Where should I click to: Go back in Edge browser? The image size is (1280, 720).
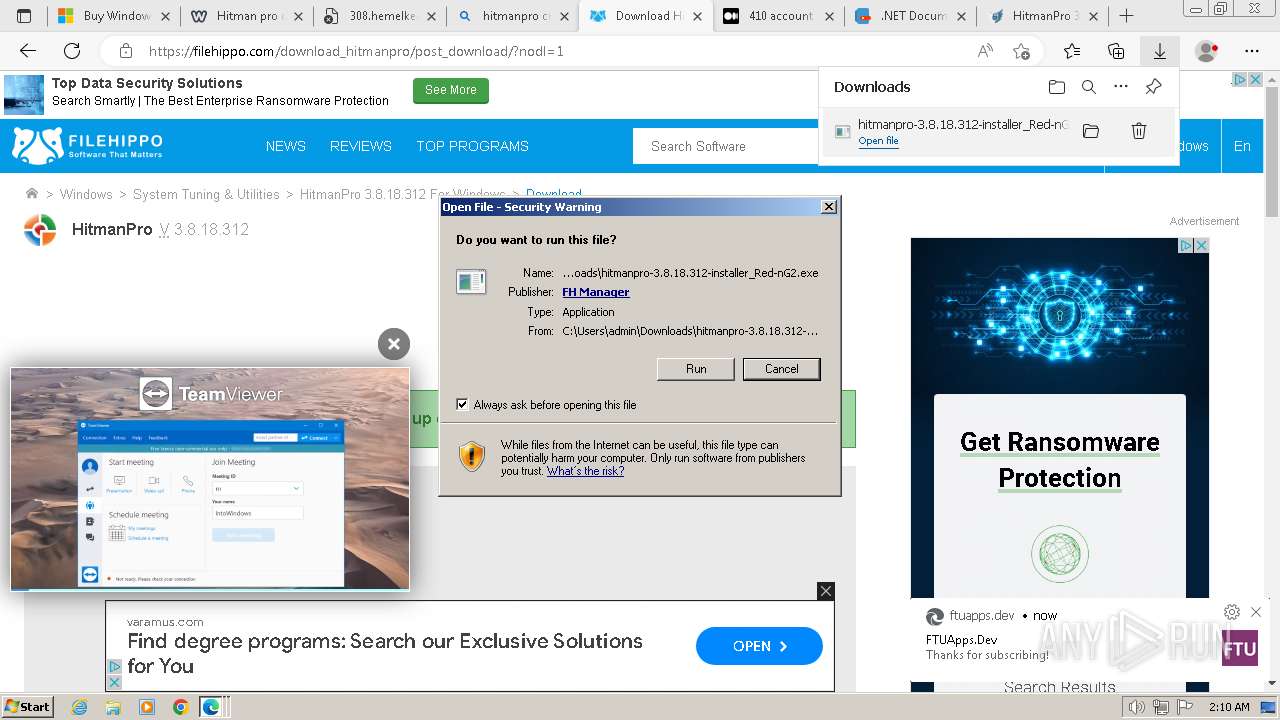pos(28,51)
